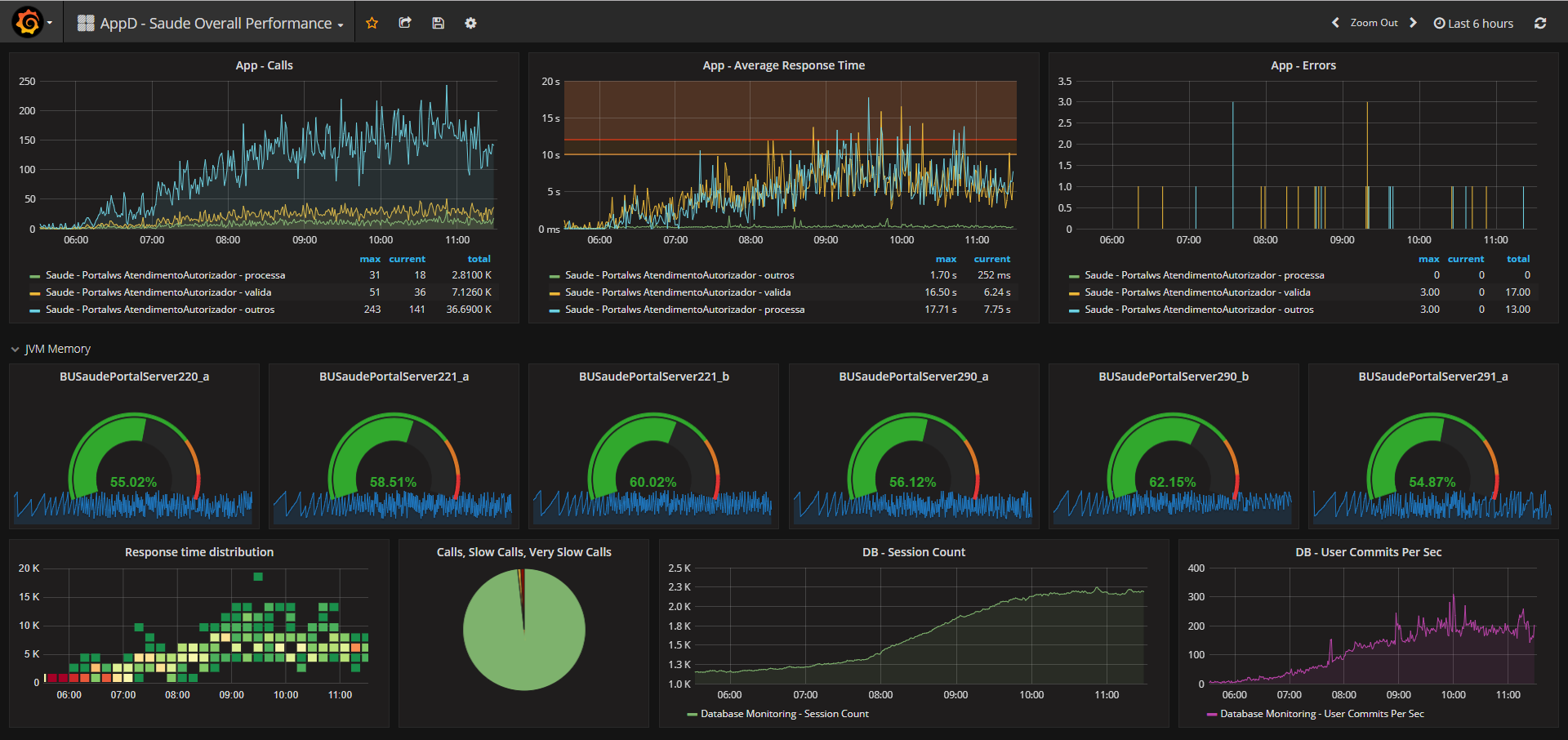Star this dashboard as favorite

pos(372,23)
